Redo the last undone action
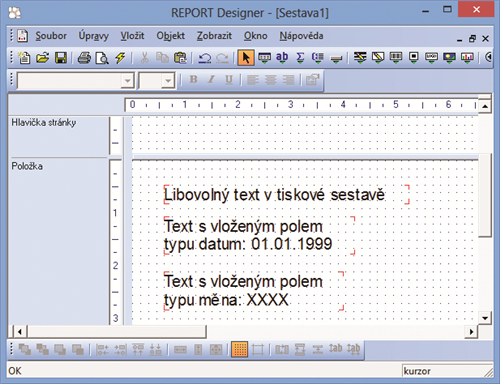This screenshot has height=384, width=500. tap(222, 58)
